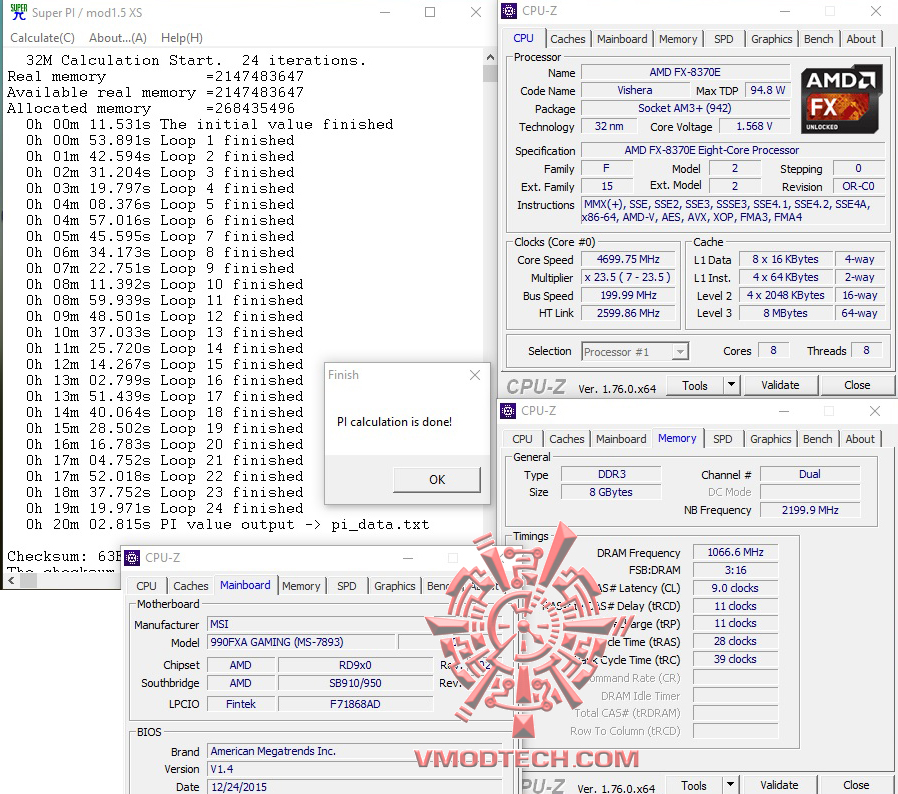898x794 pixels.
Task: Select About tab in the Memory CPU-Z window
Action: point(860,439)
